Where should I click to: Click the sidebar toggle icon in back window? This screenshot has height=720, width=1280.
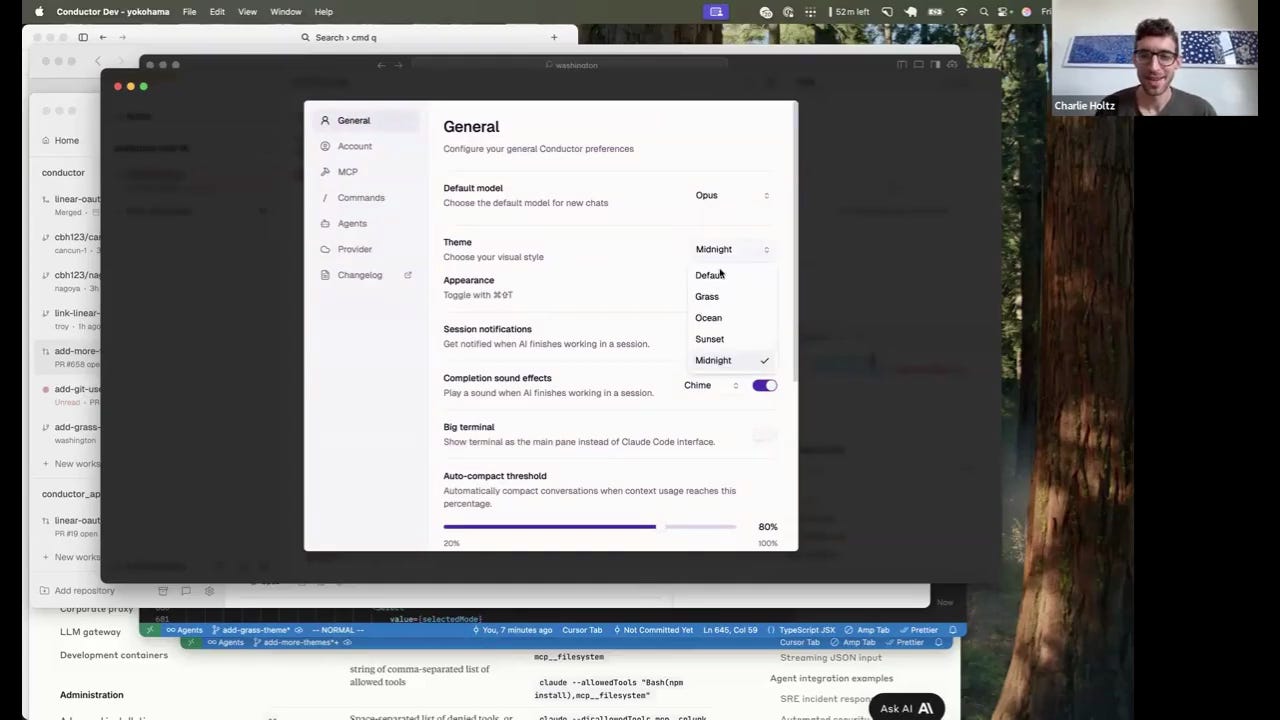(x=83, y=37)
